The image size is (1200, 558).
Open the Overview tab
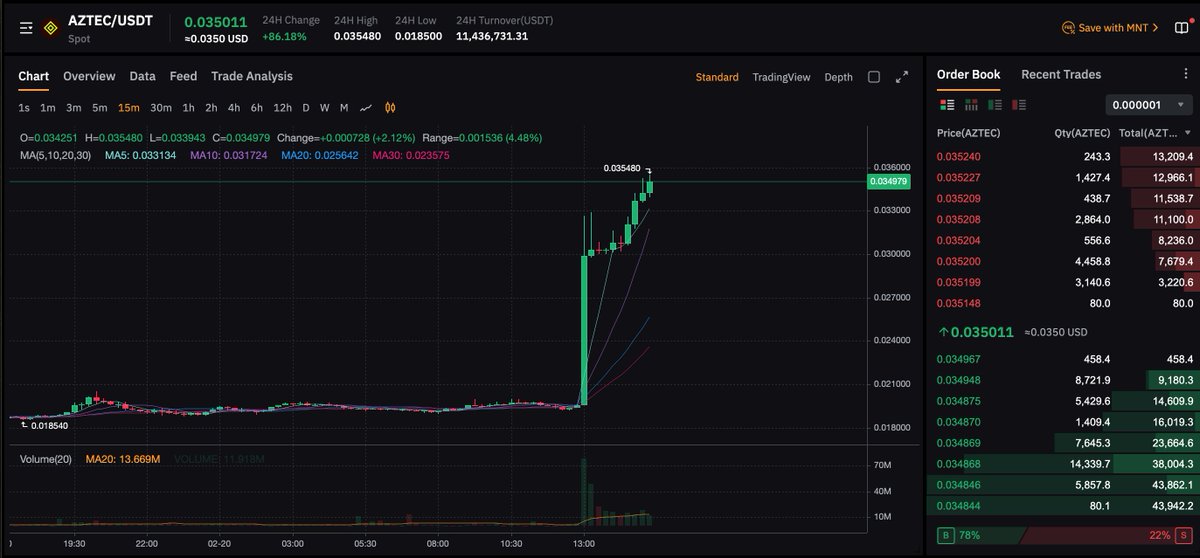[x=89, y=76]
